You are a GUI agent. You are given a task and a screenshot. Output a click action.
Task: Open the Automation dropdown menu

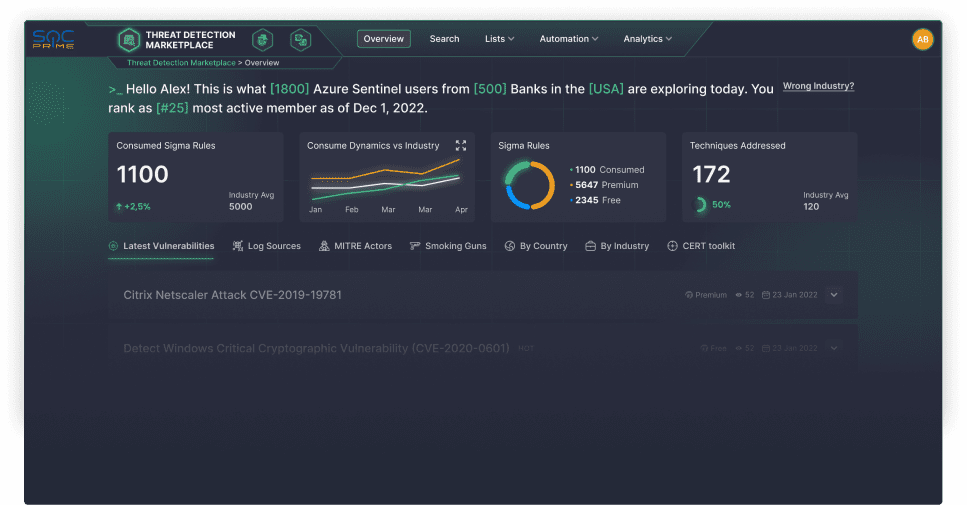[x=569, y=39]
